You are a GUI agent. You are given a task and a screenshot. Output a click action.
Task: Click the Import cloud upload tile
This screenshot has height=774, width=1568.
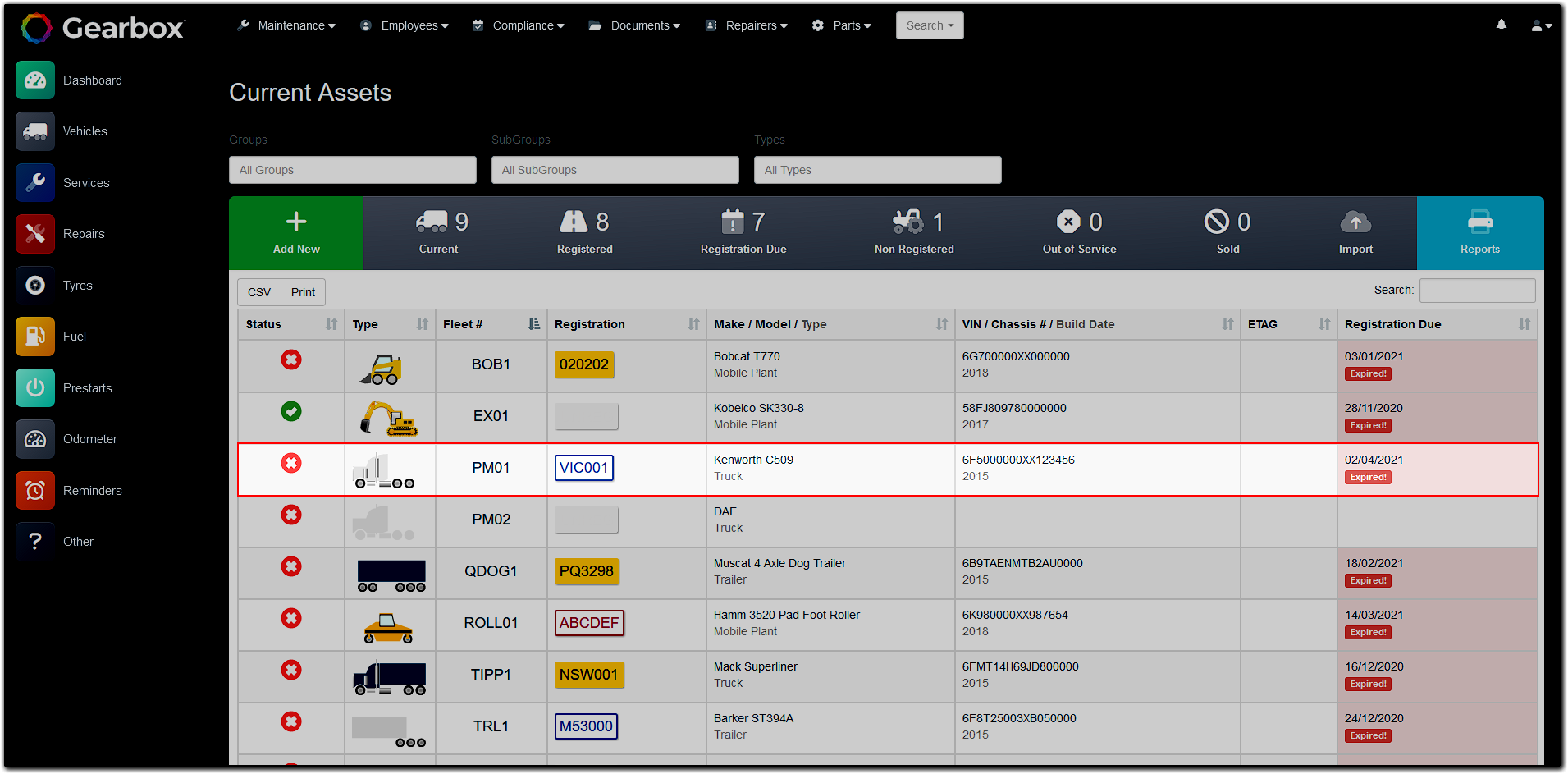1355,233
